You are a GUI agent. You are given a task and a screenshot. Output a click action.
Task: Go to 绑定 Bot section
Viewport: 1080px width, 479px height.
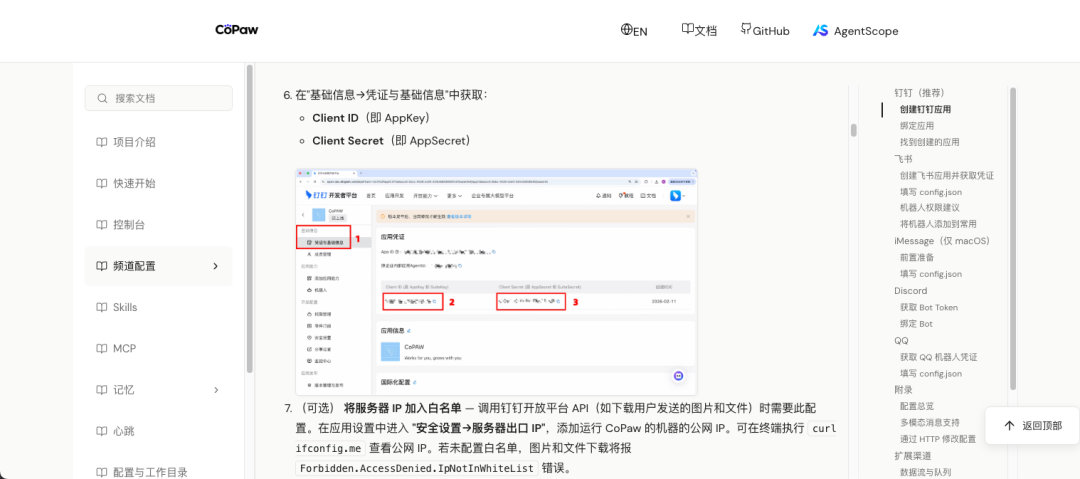click(916, 324)
